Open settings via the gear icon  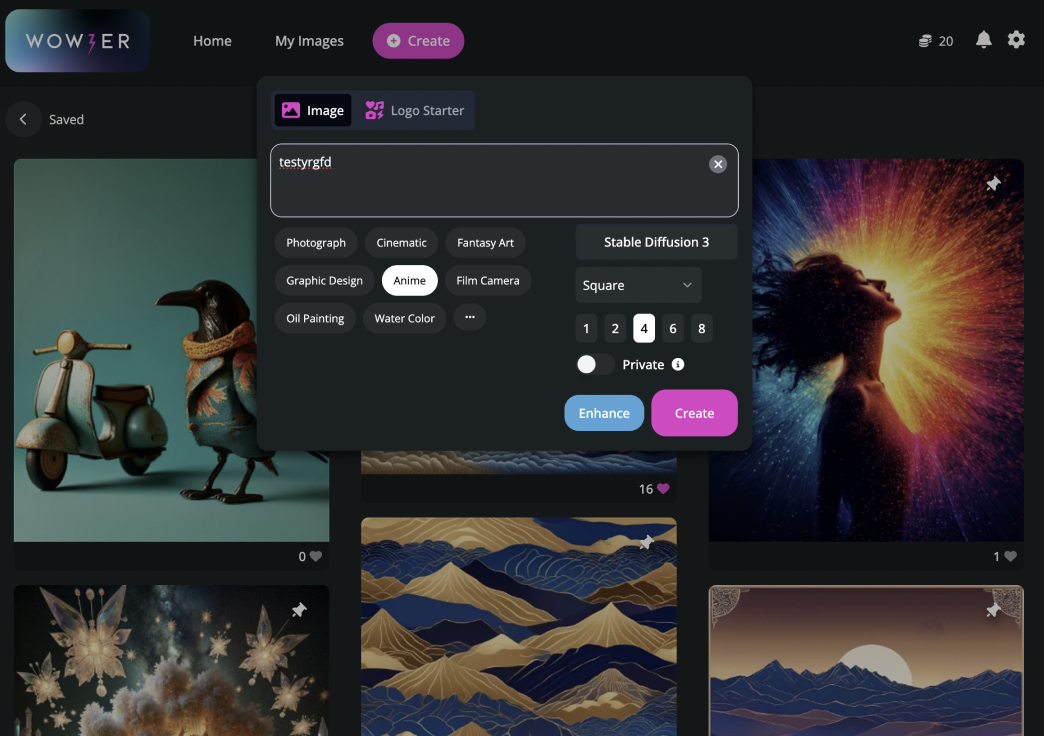1016,40
